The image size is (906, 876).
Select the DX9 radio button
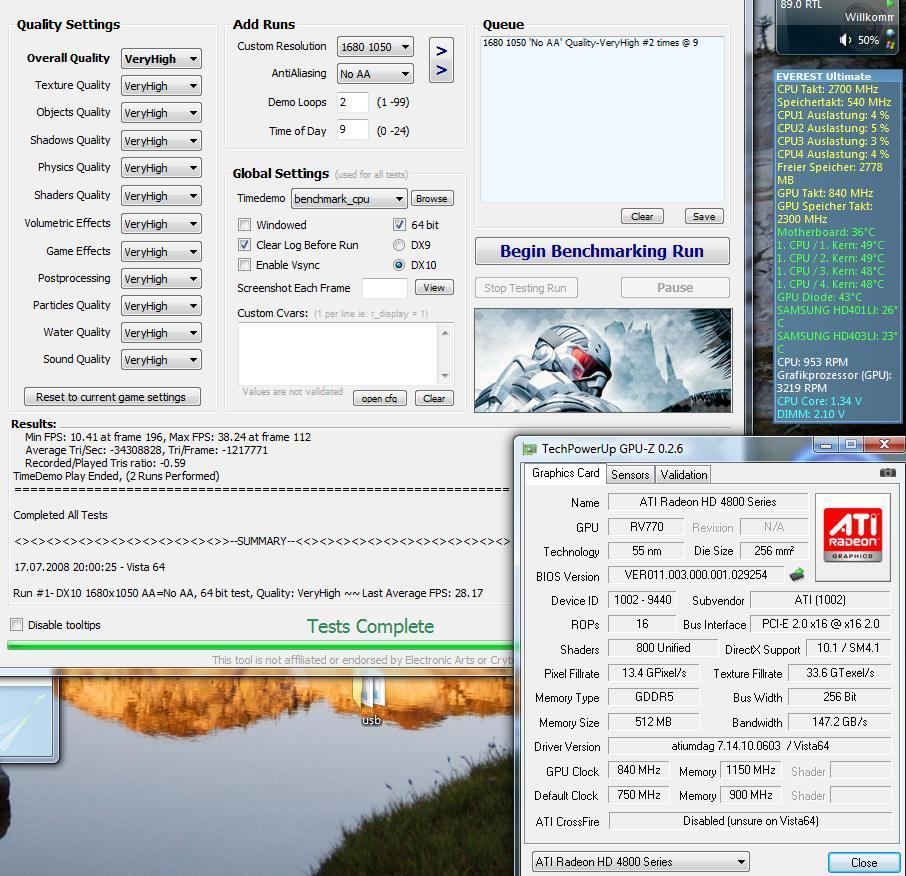click(399, 245)
